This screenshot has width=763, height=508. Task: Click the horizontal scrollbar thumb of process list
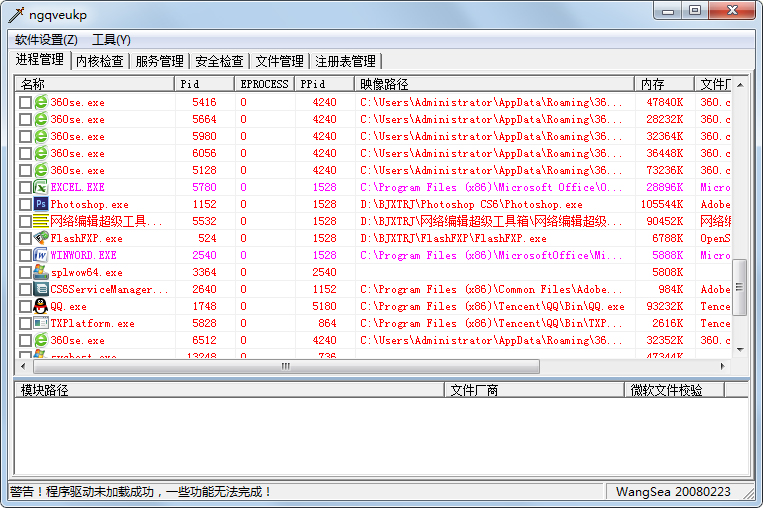(285, 366)
